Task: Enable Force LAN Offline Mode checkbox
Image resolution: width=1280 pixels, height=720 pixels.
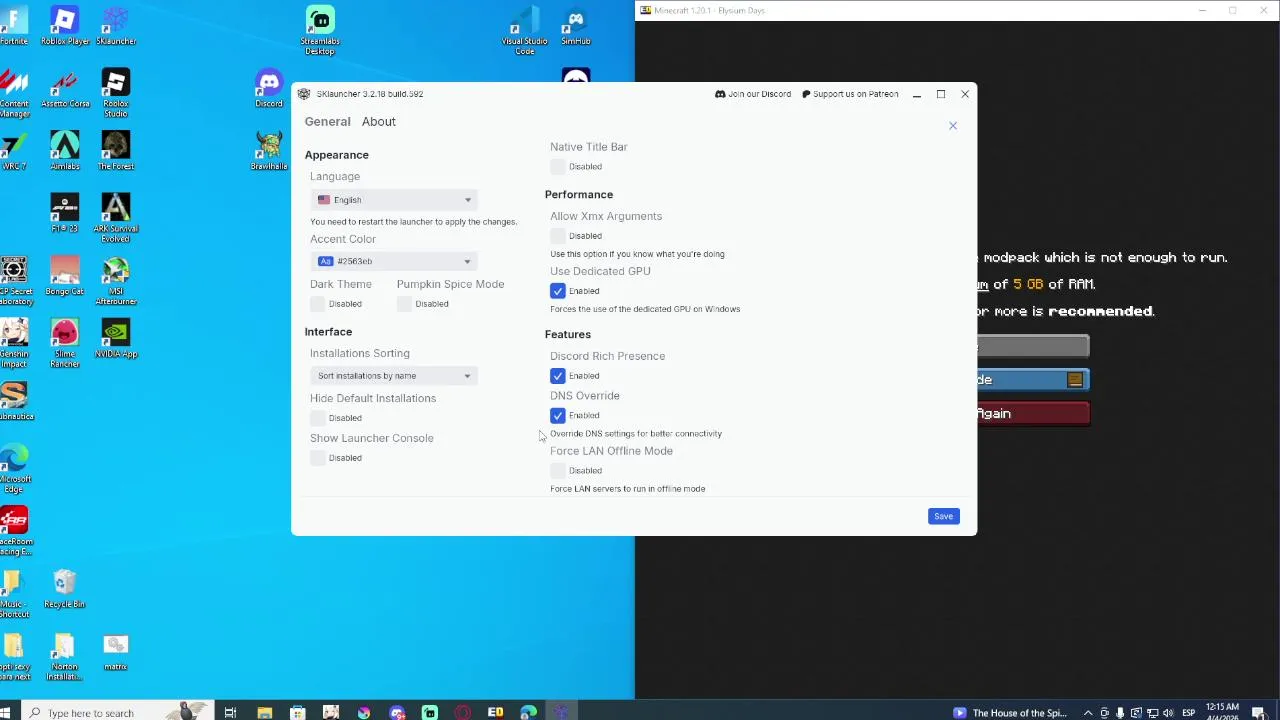Action: [558, 471]
